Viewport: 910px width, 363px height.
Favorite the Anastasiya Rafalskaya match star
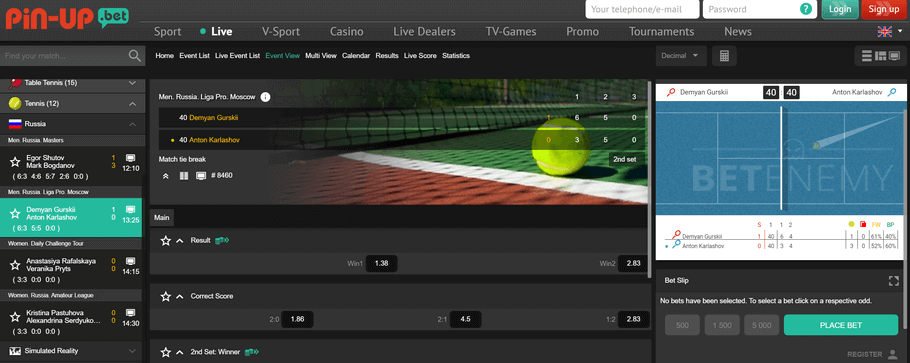15,265
